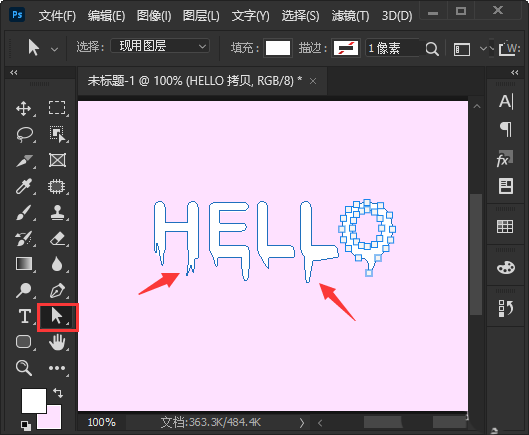Click the Photoshop Ps logo icon

click(17, 15)
